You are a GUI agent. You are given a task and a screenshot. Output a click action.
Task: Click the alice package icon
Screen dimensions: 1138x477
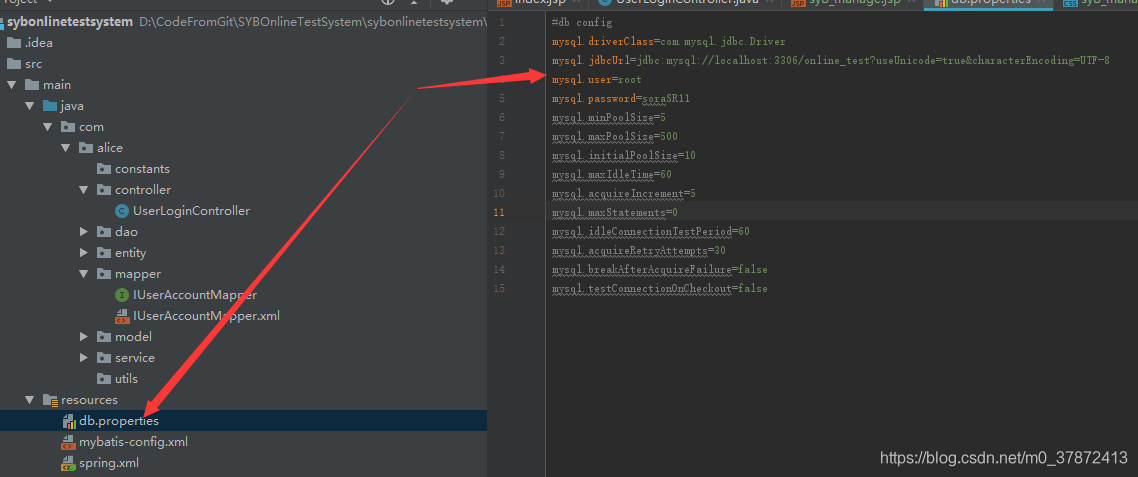pyautogui.click(x=86, y=148)
